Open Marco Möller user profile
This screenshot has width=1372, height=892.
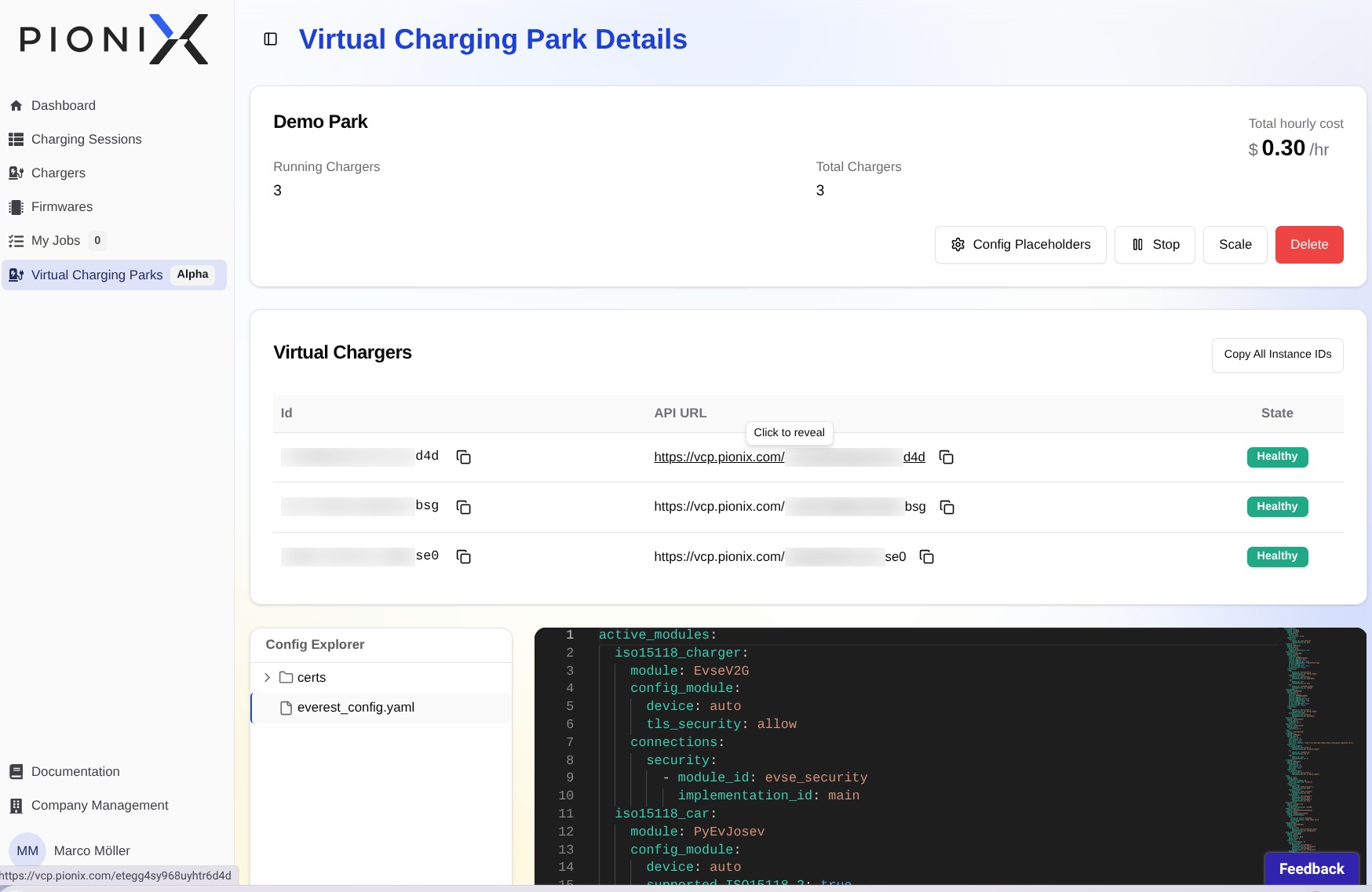(x=92, y=850)
